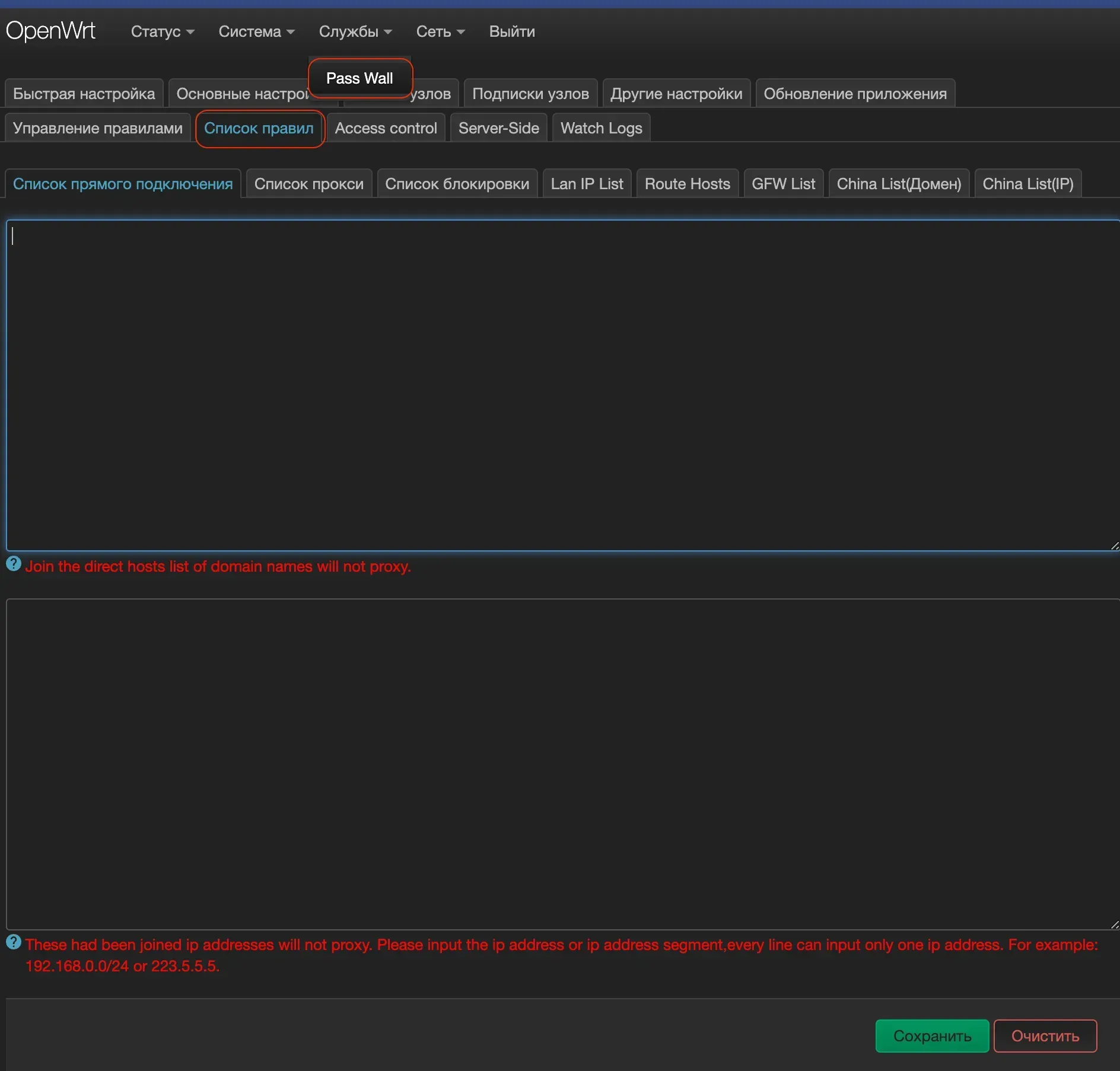Open the Список блокировки tab
The height and width of the screenshot is (1071, 1120).
tap(457, 184)
